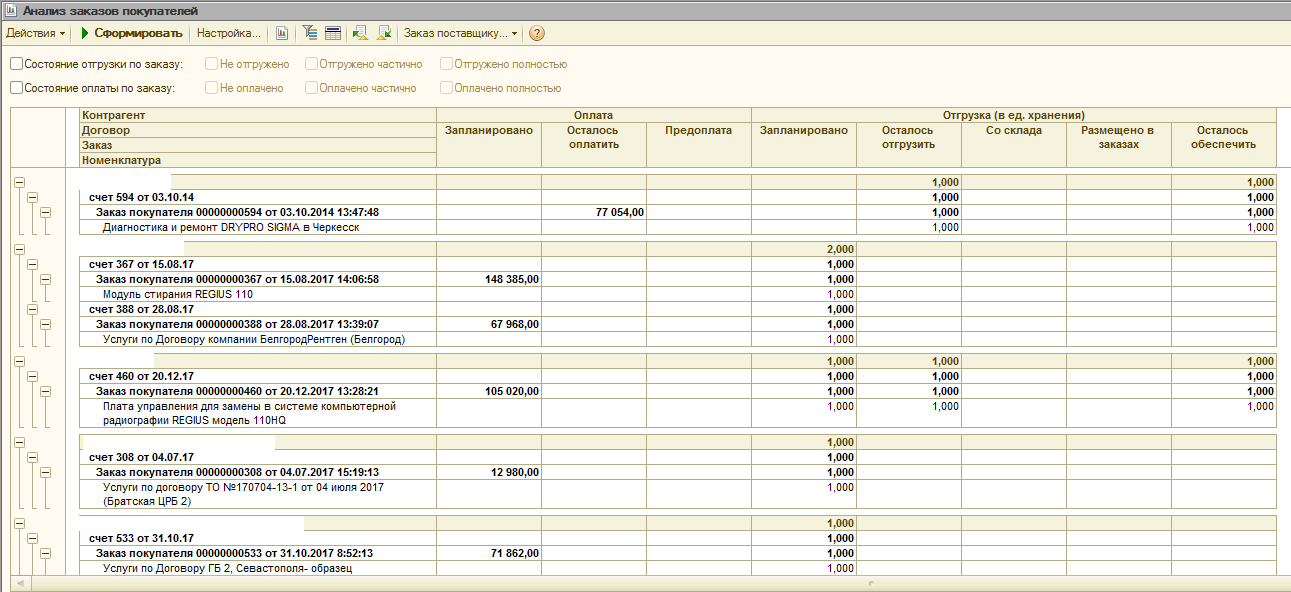Screen dimensions: 1291x592
Task: Enable the 'Состояние оплаты по заказу' checkbox
Action: [17, 88]
